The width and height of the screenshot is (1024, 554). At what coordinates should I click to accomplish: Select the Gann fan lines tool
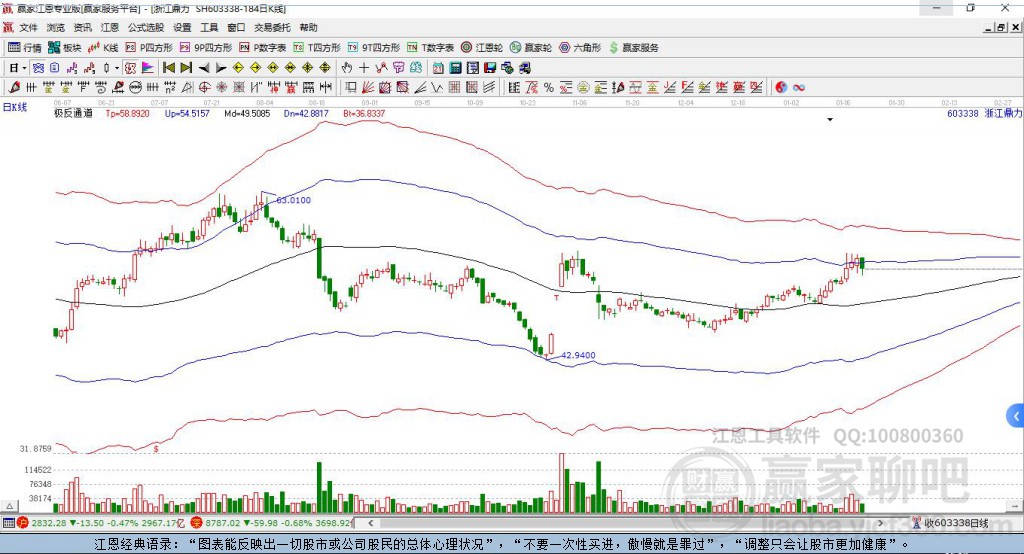(368, 88)
